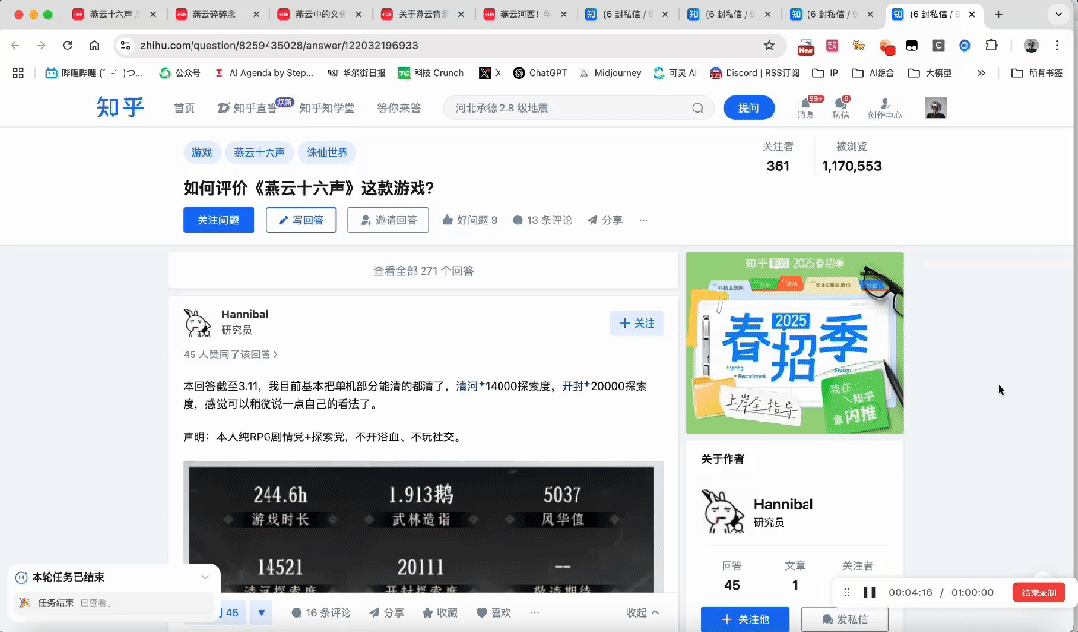Bookmark the answer with the 收藏 star icon
Screen dimensions: 1078x632
[x=440, y=611]
